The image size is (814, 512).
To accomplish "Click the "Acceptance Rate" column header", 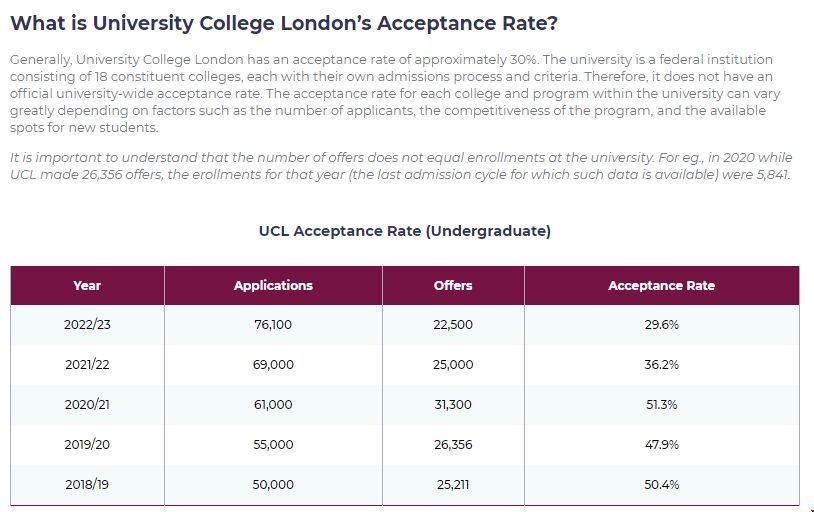I will pyautogui.click(x=661, y=285).
